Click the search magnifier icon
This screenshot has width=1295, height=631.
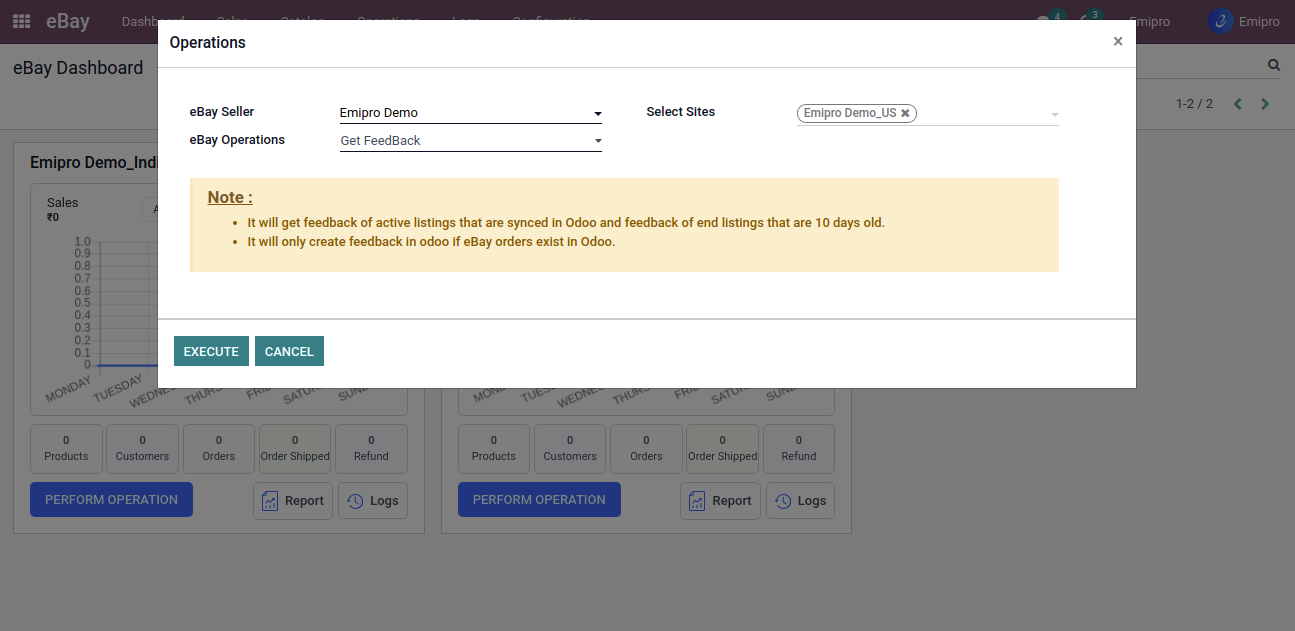[1273, 65]
